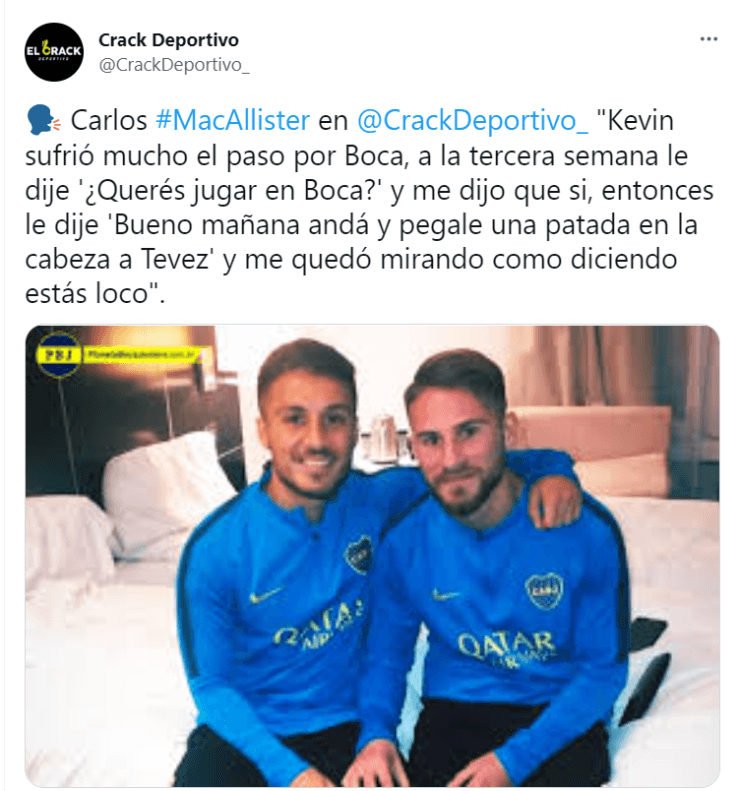Viewport: 740px width, 791px height.
Task: Click the PBJ watermark logo on the photo
Action: [59, 355]
